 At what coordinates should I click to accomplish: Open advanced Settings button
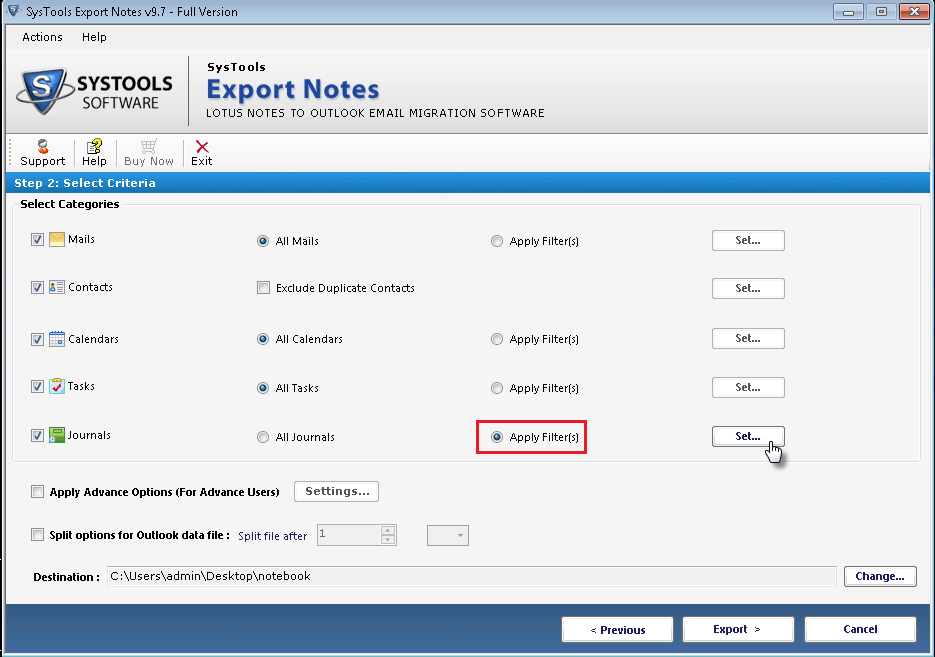(336, 491)
